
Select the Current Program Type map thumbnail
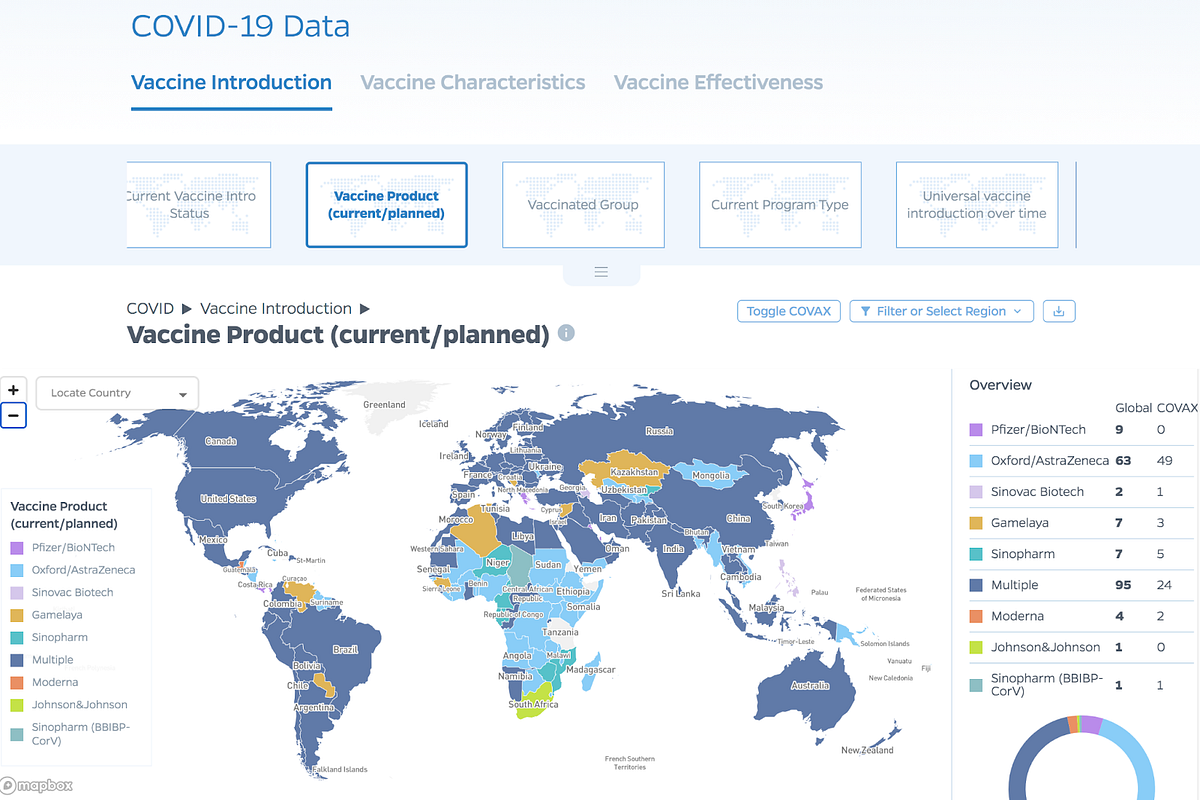[780, 204]
